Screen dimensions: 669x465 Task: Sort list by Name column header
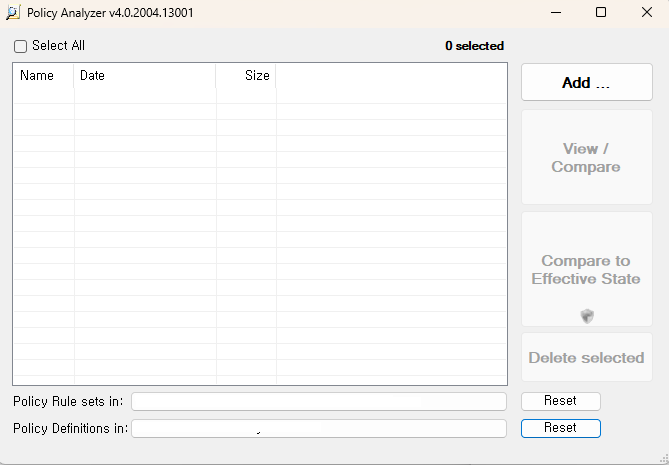pyautogui.click(x=38, y=76)
